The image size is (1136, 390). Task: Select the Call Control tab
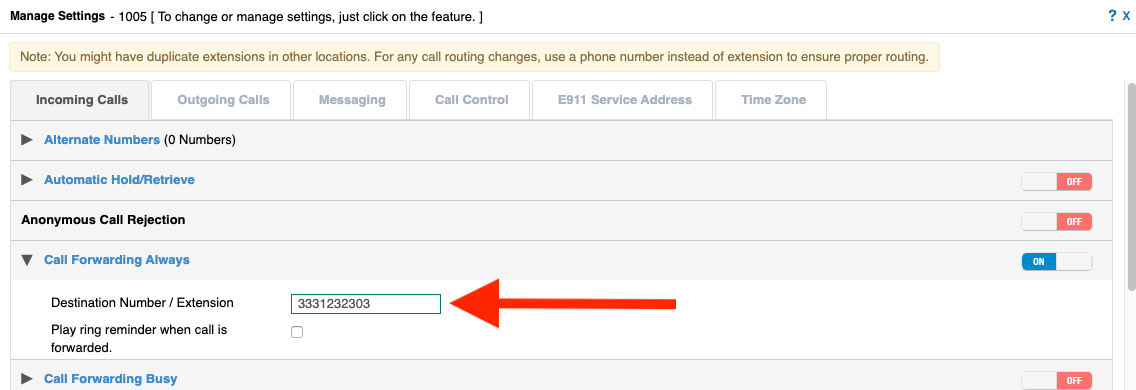click(472, 100)
